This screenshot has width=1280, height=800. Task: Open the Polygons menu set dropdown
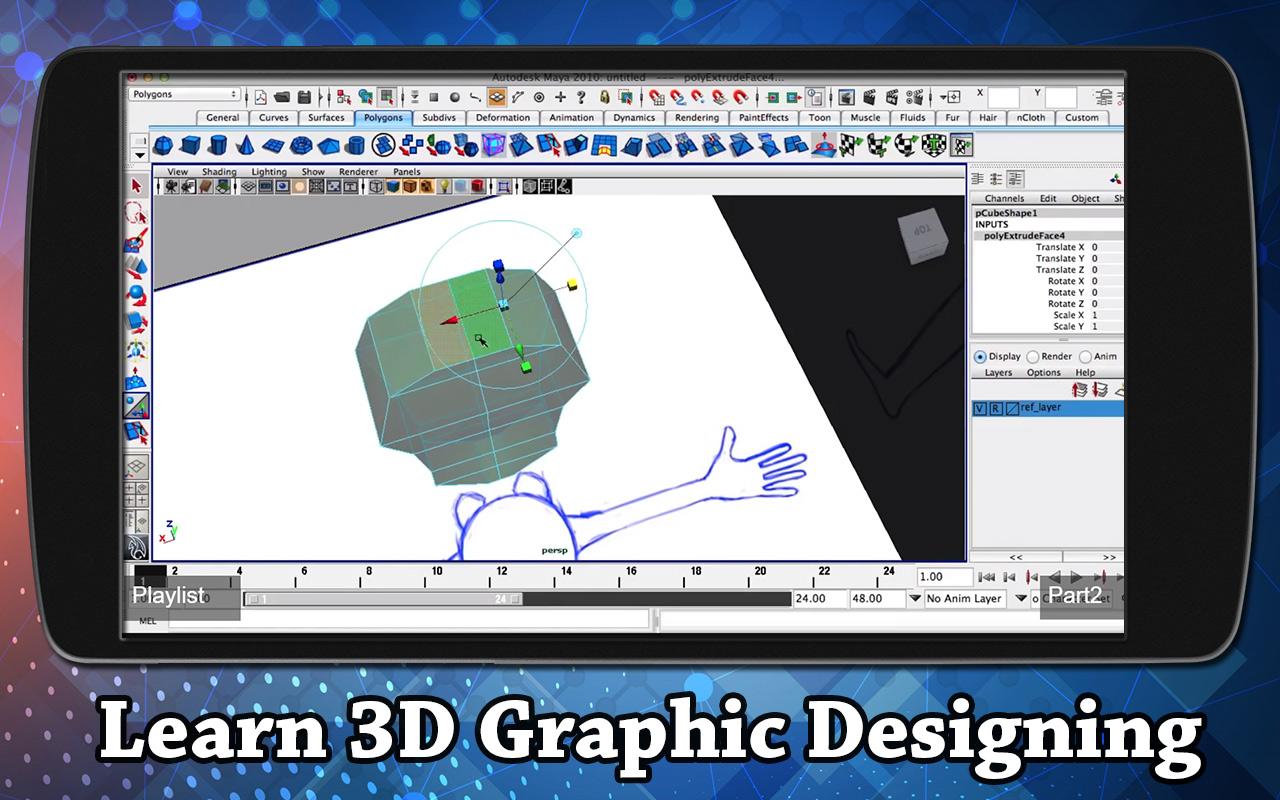click(x=185, y=94)
